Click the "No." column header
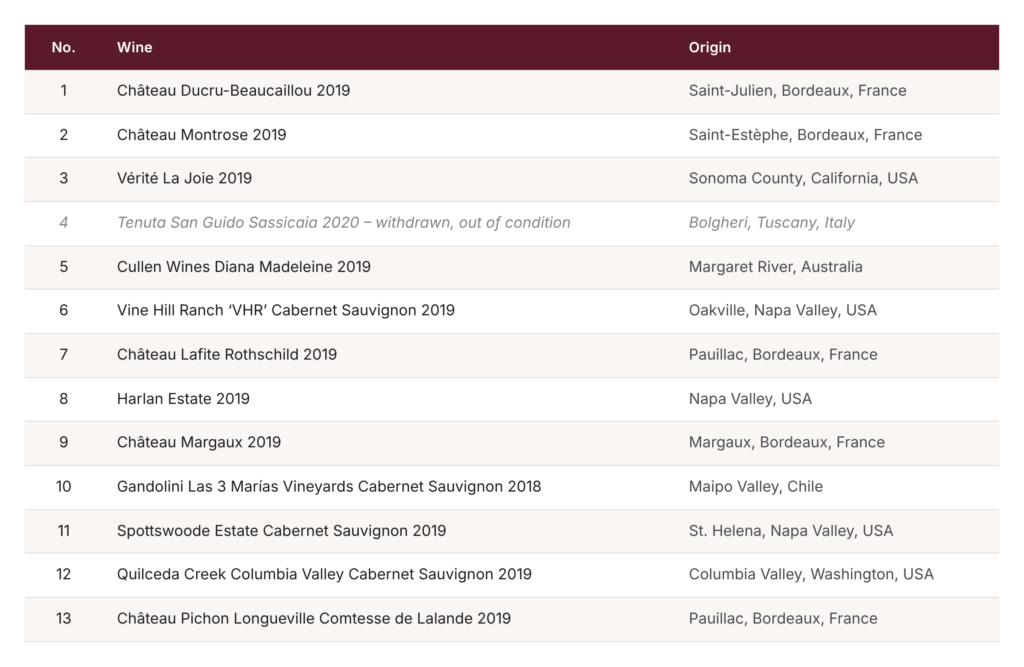The width and height of the screenshot is (1024, 667). pyautogui.click(x=63, y=47)
